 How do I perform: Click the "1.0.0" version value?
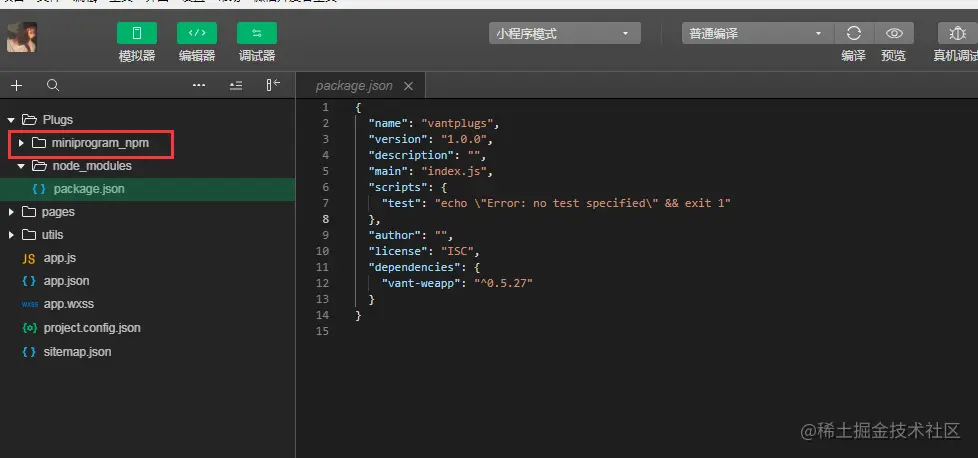click(464, 139)
